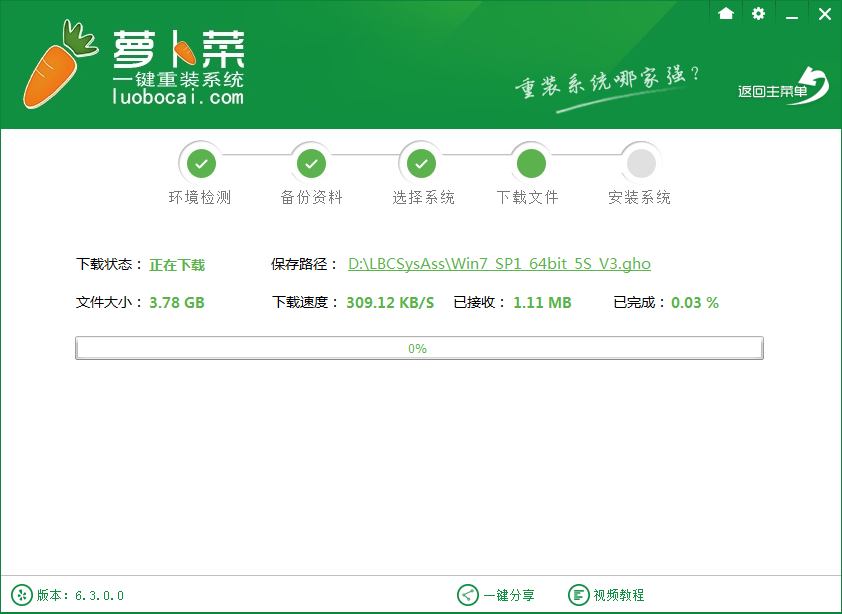Click the 视频教程 play icon

pos(578,594)
